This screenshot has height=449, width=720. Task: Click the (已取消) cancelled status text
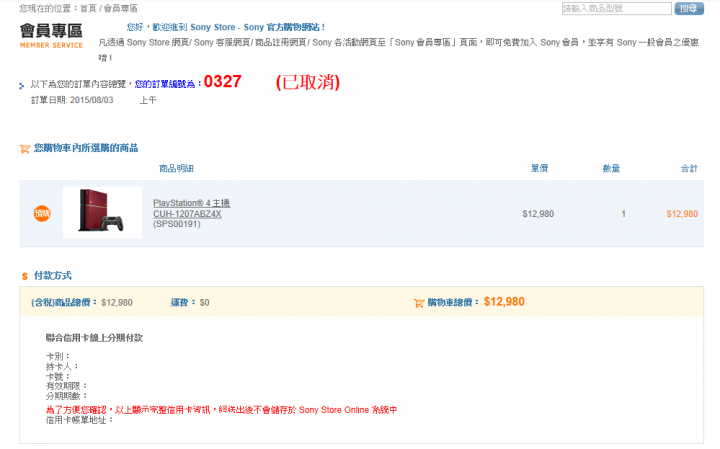(308, 82)
